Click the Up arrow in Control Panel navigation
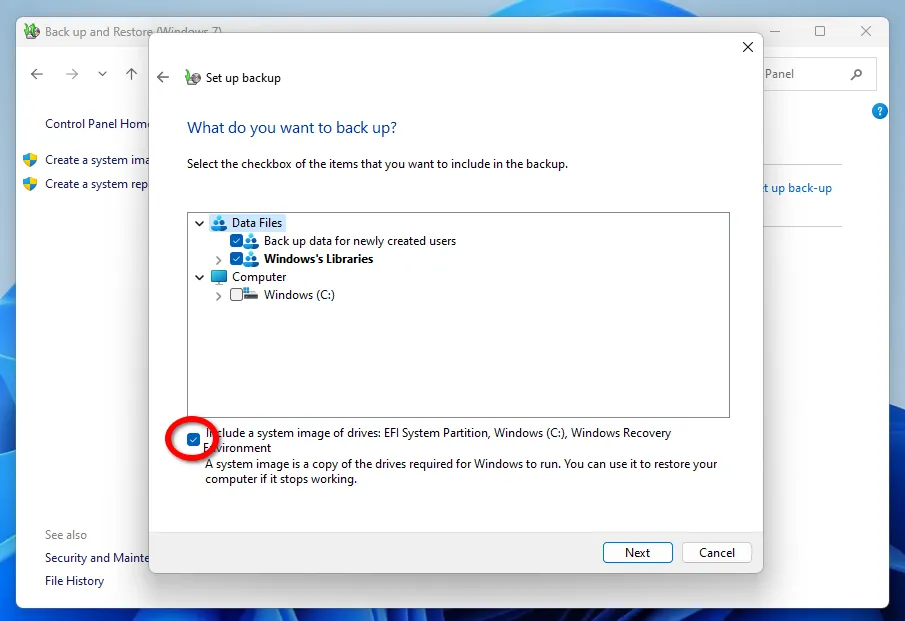 click(x=131, y=74)
